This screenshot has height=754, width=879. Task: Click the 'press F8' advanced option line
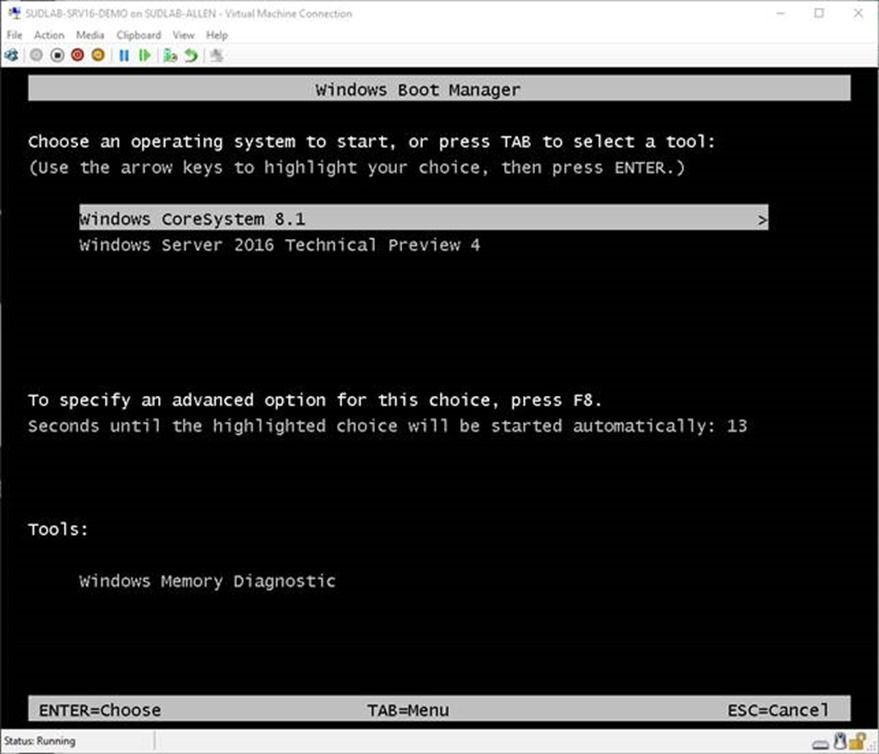315,400
